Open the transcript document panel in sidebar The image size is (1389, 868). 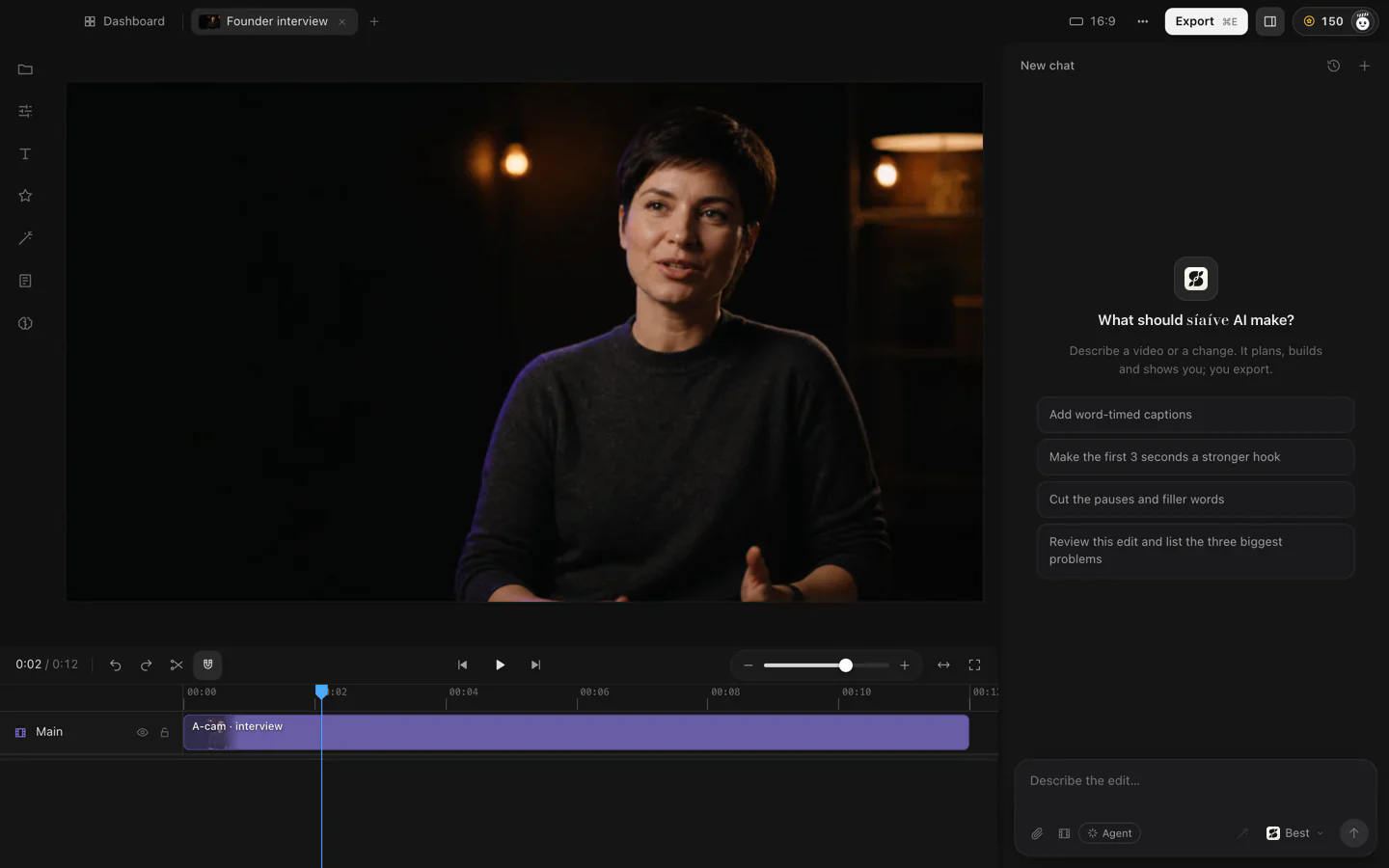click(x=25, y=281)
